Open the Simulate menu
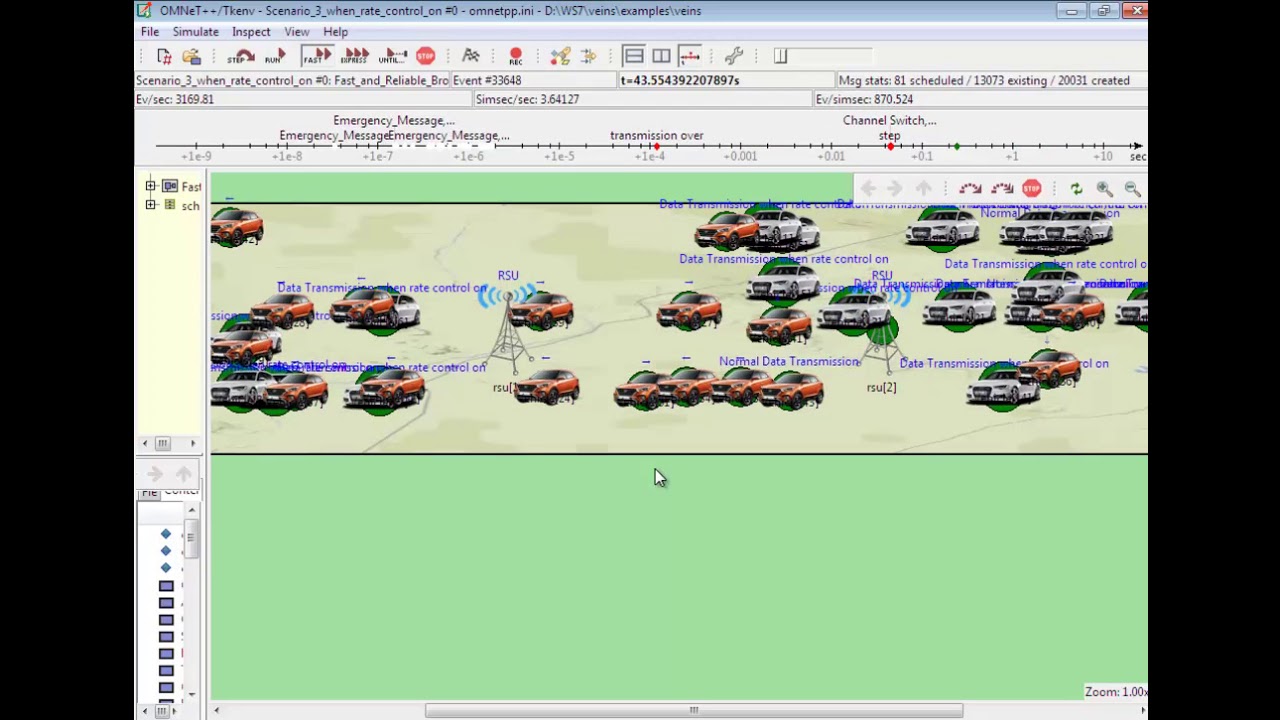The height and width of the screenshot is (720, 1280). [195, 32]
